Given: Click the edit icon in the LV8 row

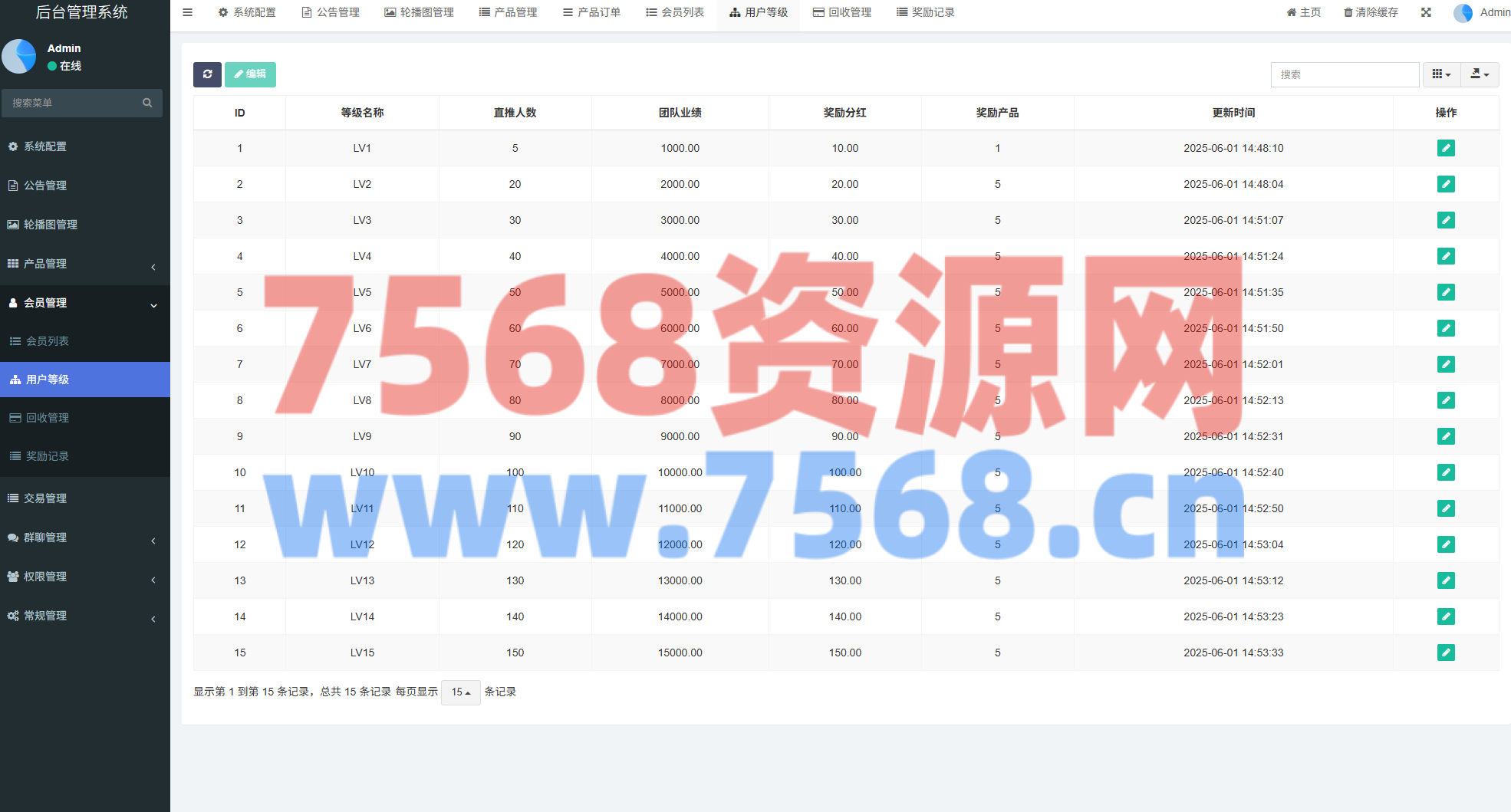Looking at the screenshot, I should pos(1445,400).
